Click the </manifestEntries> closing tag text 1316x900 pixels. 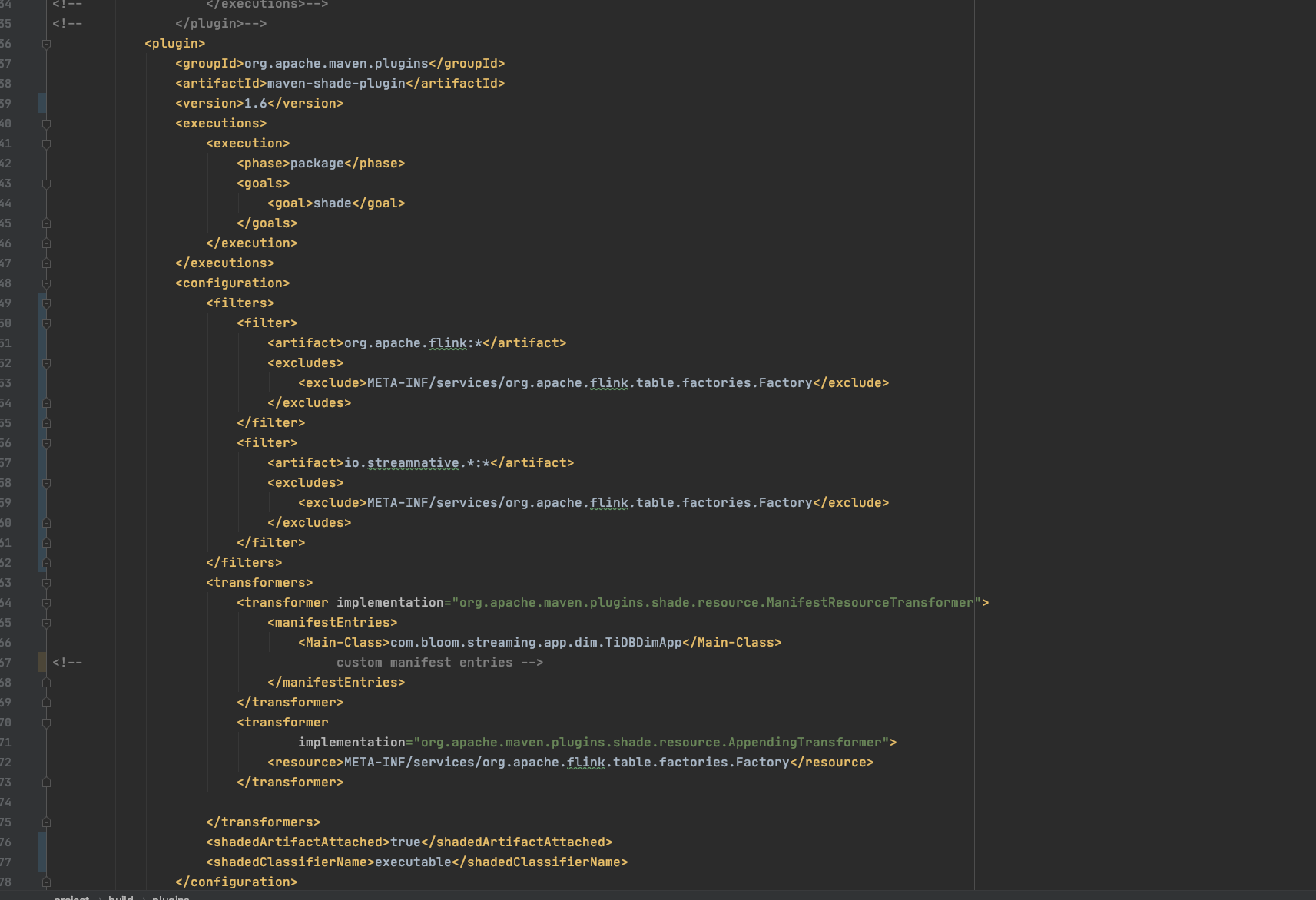click(x=336, y=682)
